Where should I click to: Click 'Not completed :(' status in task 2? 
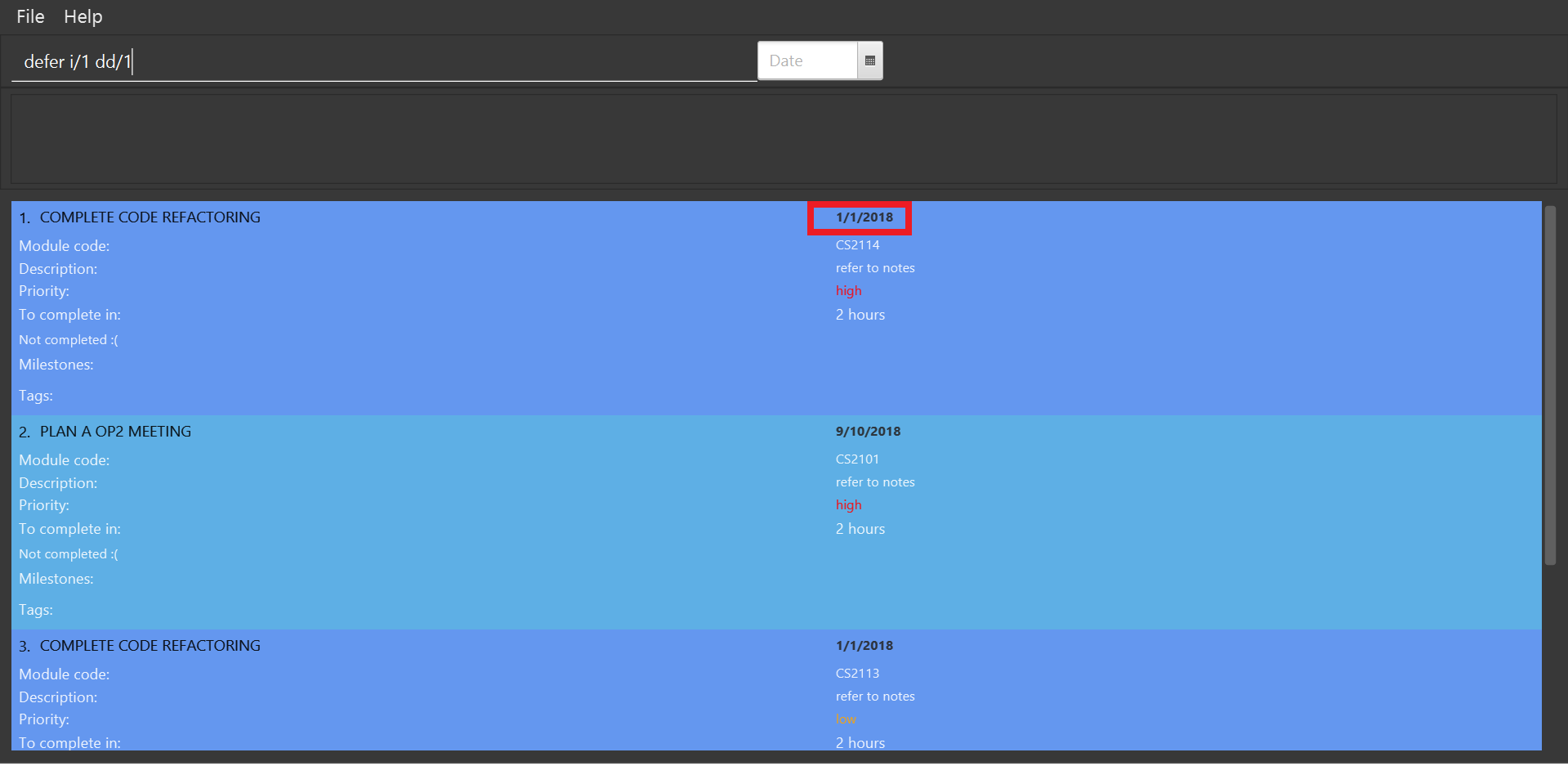pos(69,554)
